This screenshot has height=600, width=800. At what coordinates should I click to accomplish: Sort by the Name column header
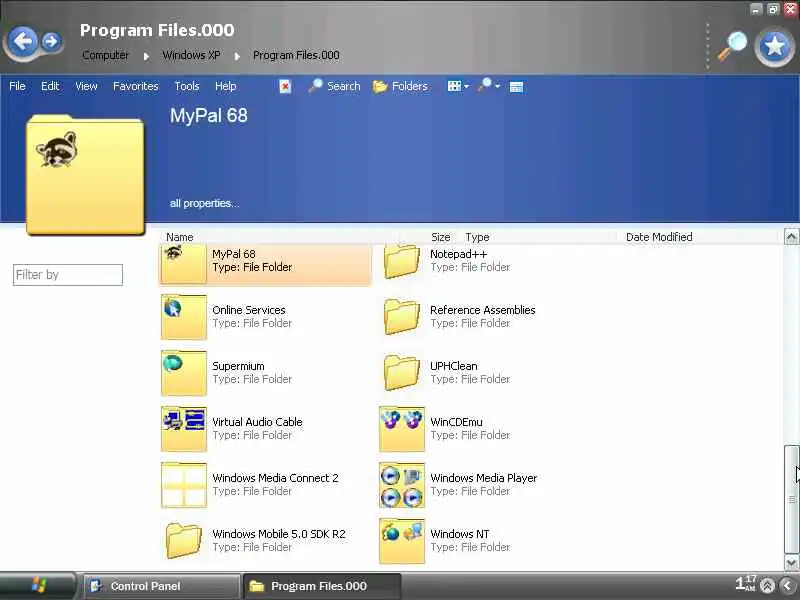tap(180, 237)
